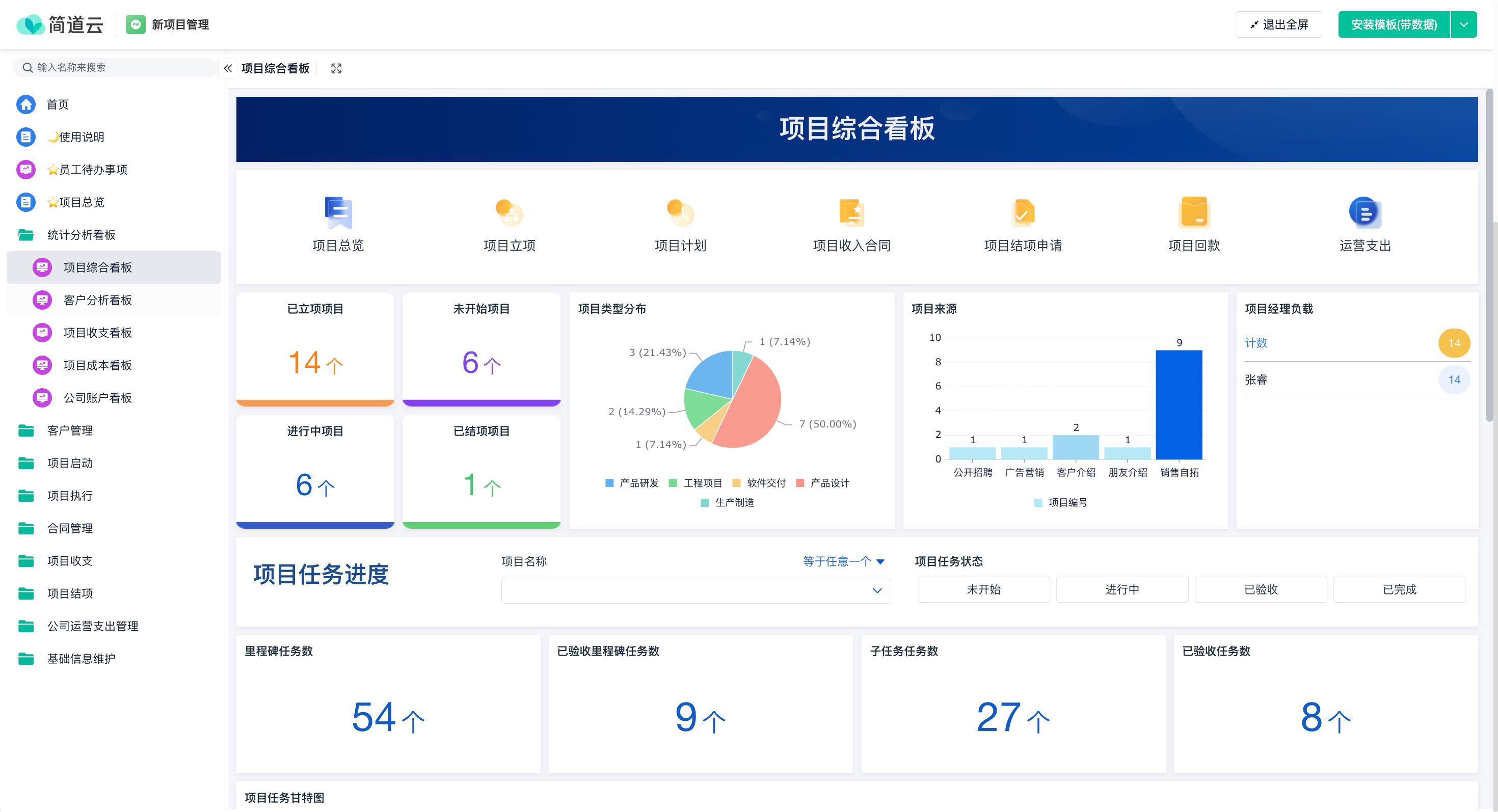
Task: Collapse the sidebar with double-chevron icon
Action: pos(228,69)
